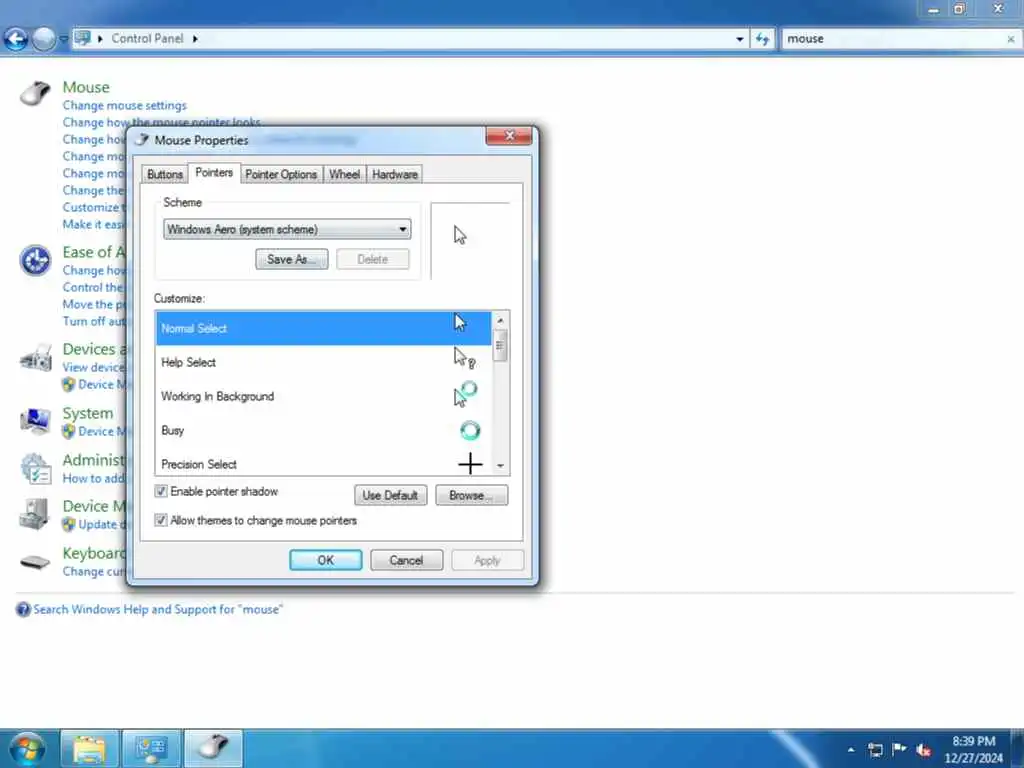This screenshot has width=1024, height=768.
Task: Click the System heading link
Action: pos(88,413)
